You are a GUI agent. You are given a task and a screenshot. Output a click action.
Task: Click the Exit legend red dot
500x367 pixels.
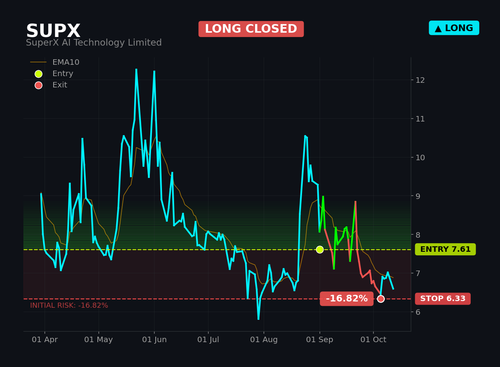tap(38, 85)
